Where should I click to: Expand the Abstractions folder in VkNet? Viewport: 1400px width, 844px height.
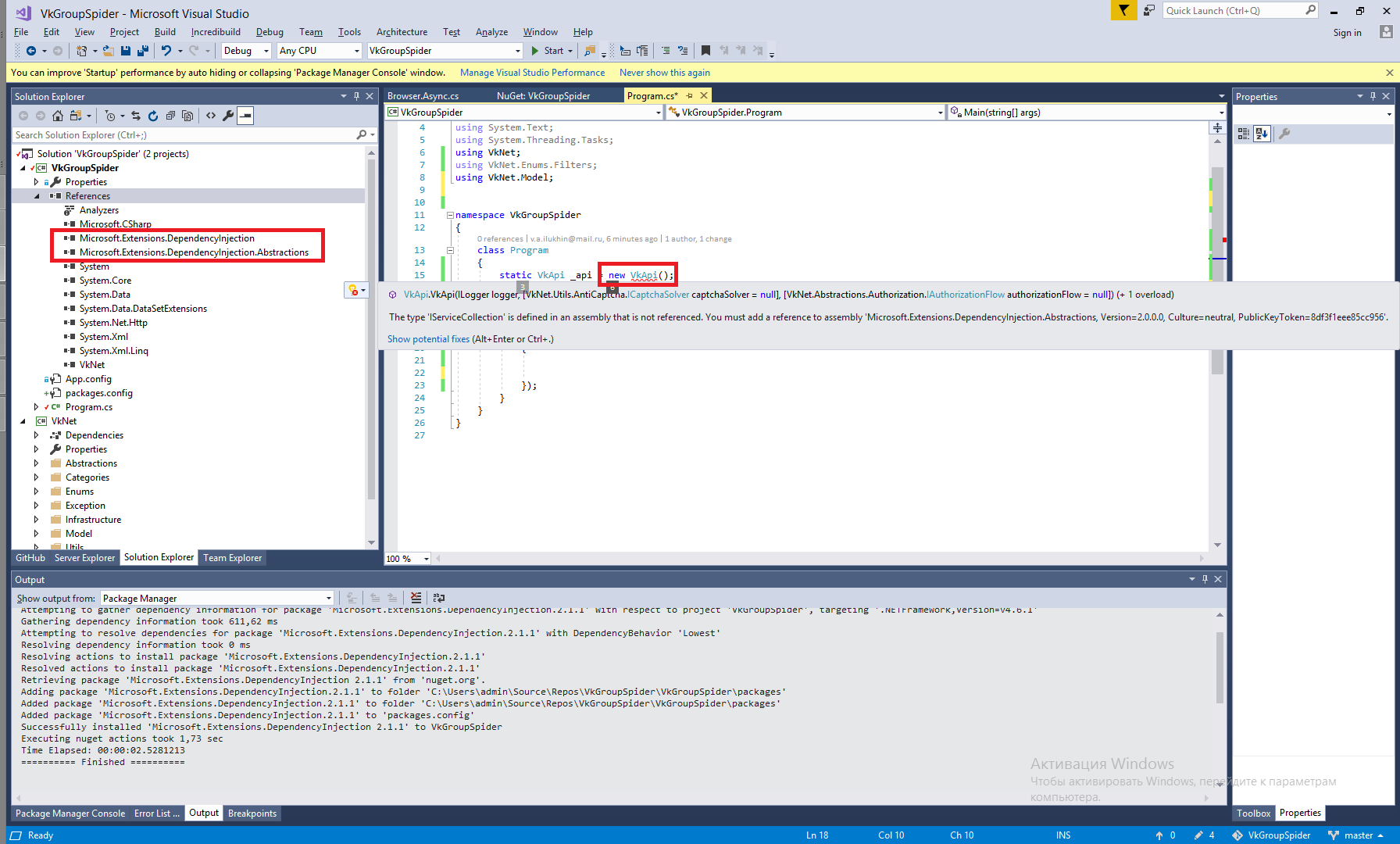point(36,463)
